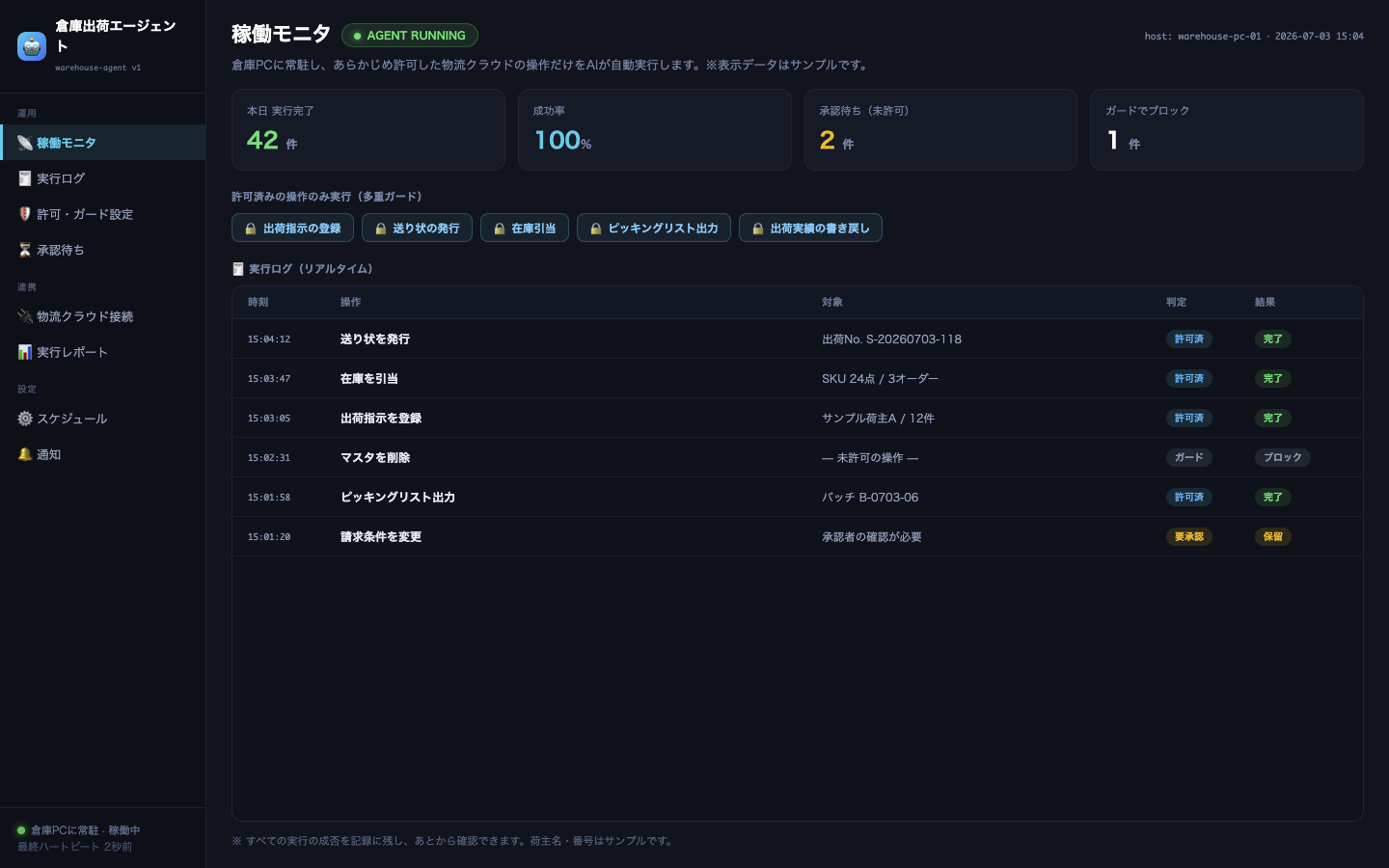Open the 通知 menu item
The height and width of the screenshot is (868, 1389).
(x=102, y=454)
